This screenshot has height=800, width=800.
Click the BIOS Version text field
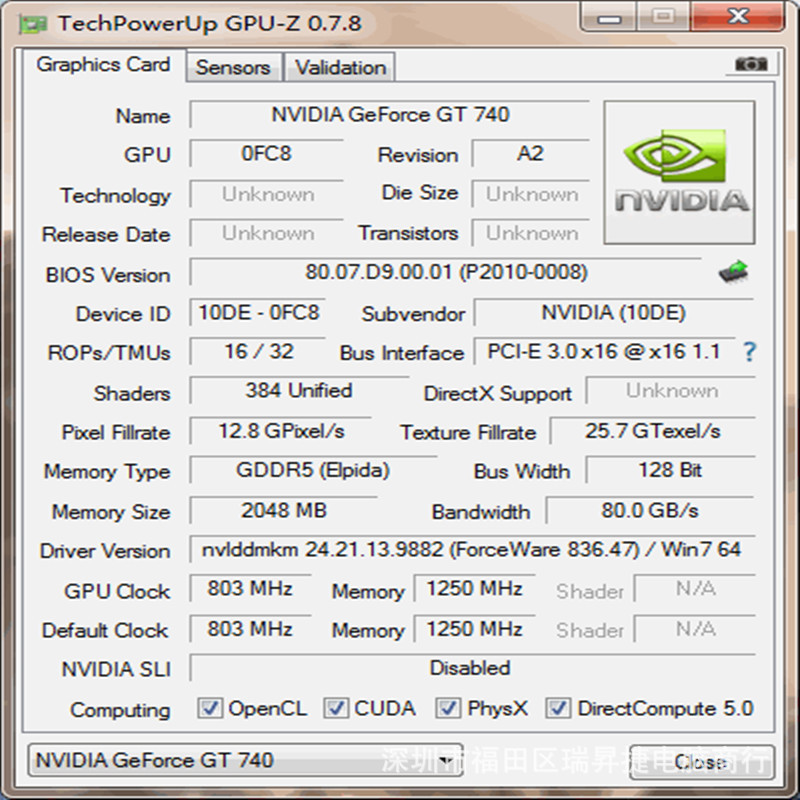(446, 272)
